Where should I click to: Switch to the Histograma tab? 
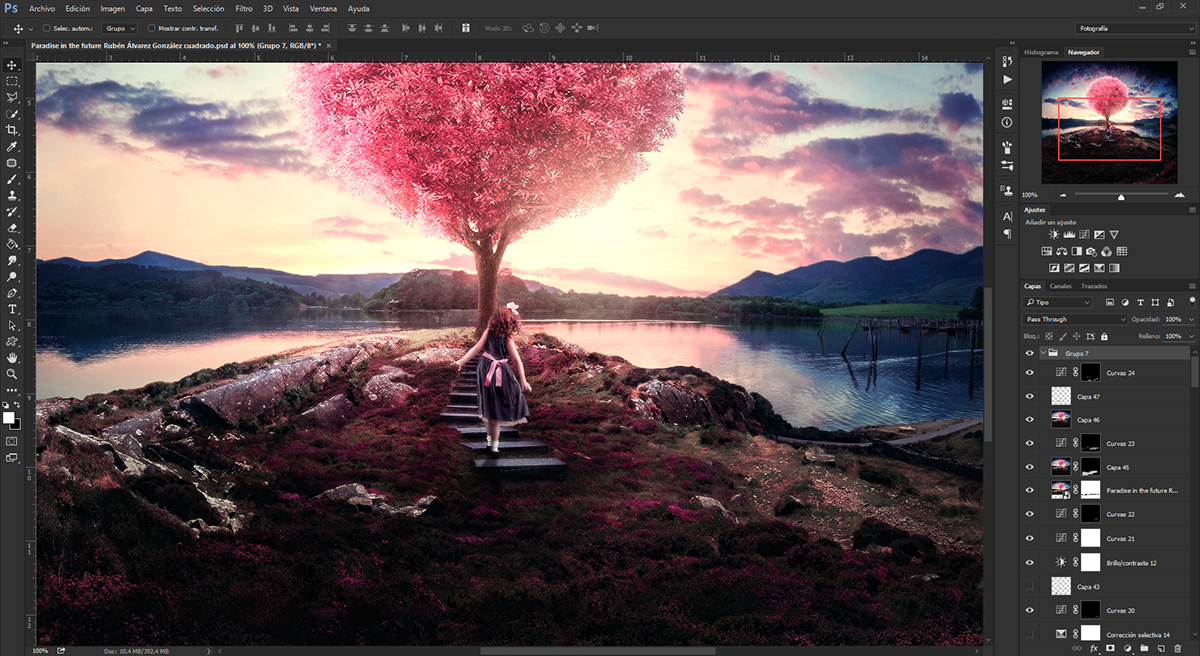tap(1041, 51)
